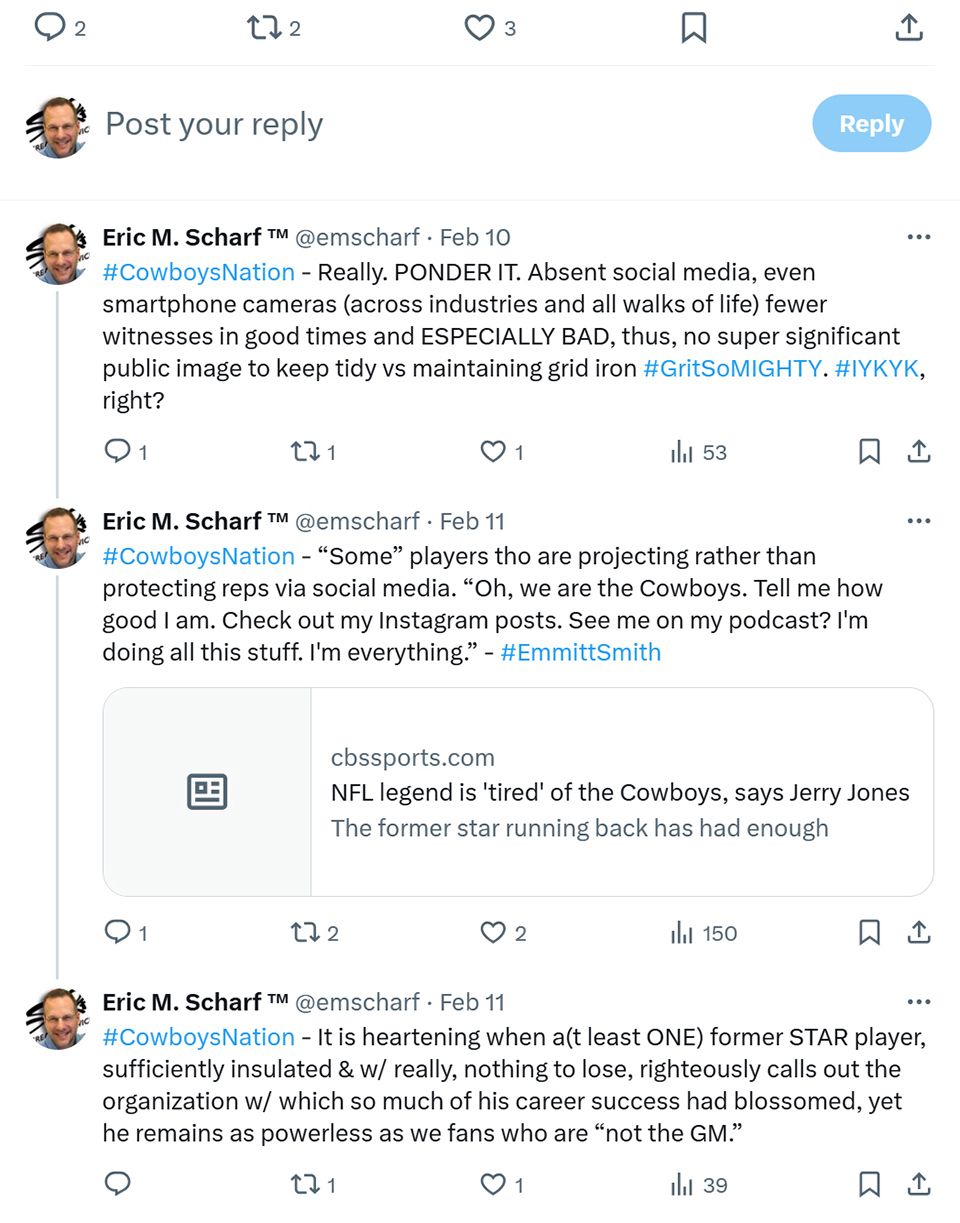Bookmark the Feb 10 PONDER IT tweet

pos(870,452)
